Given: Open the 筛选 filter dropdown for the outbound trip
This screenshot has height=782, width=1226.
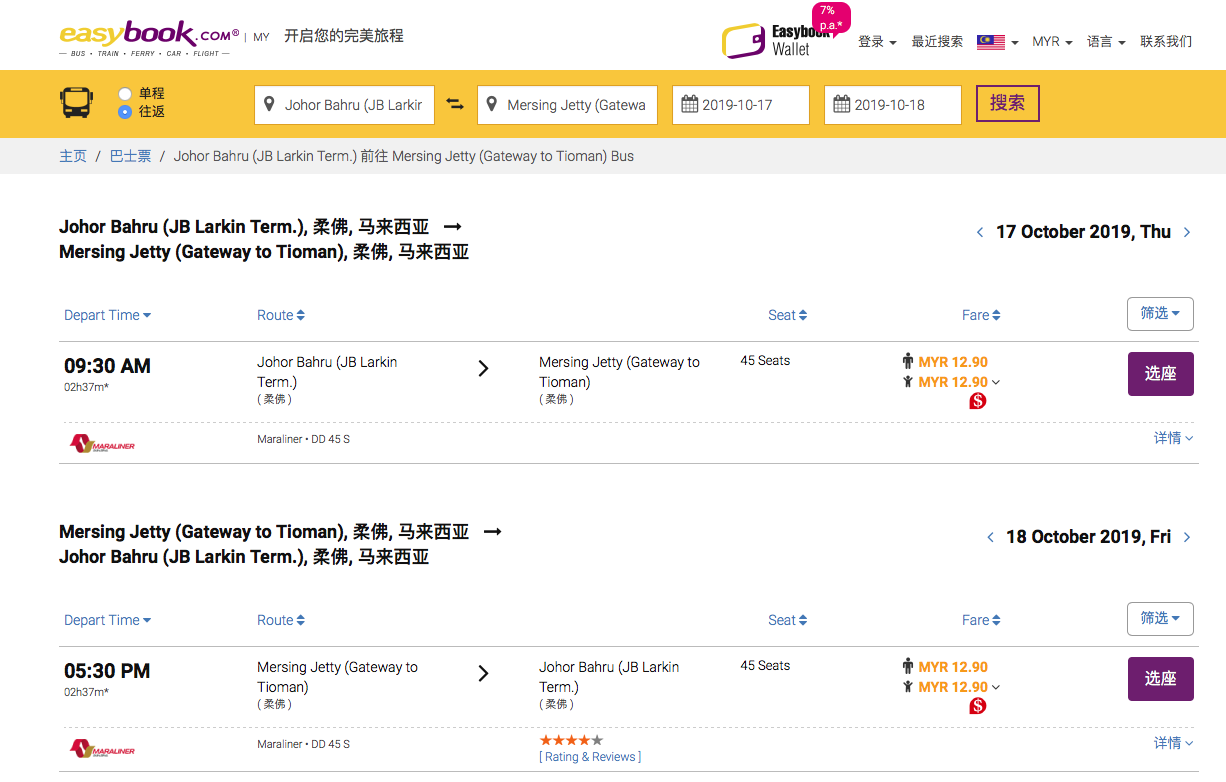Looking at the screenshot, I should [x=1160, y=314].
